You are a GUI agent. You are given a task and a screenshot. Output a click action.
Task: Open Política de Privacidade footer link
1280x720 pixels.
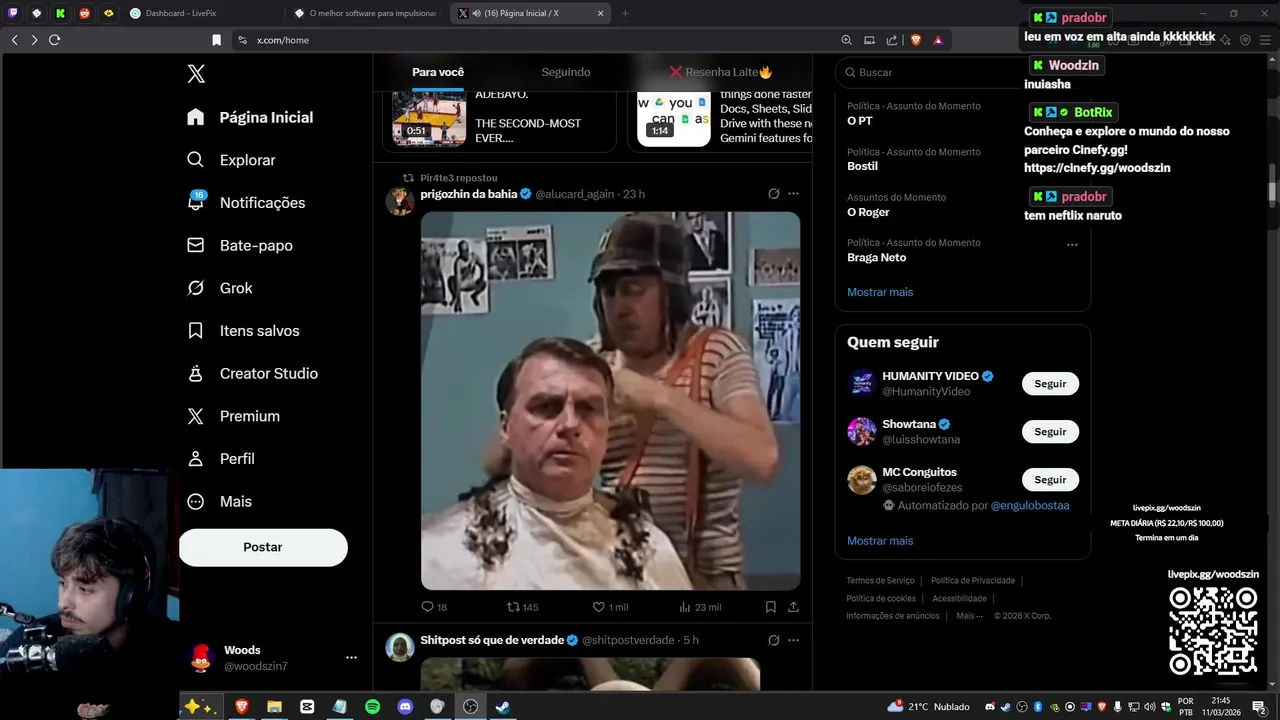[973, 581]
